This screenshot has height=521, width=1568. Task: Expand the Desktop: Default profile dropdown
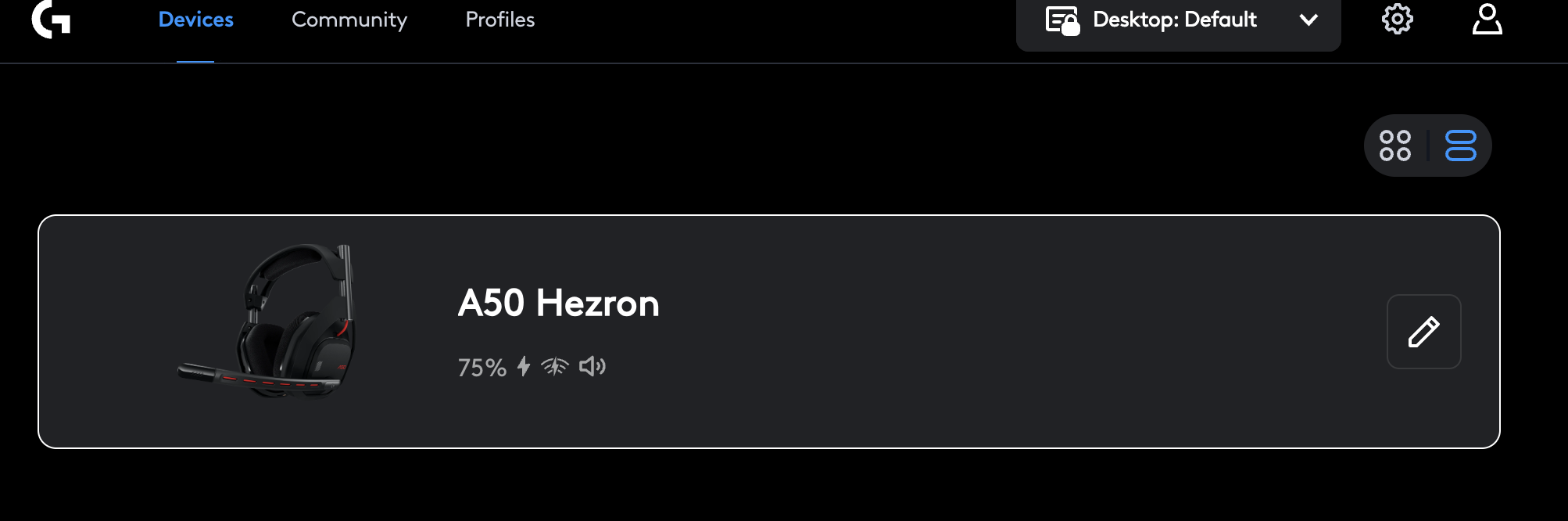tap(1178, 20)
